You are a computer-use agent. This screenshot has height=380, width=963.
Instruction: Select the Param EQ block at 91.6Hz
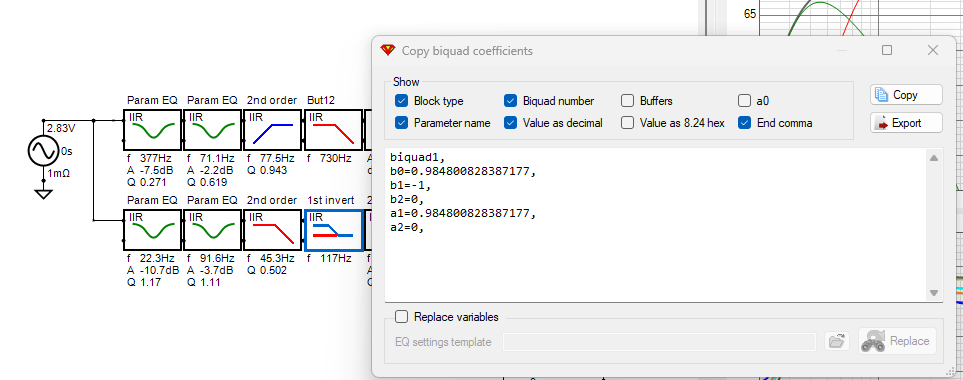(212, 230)
